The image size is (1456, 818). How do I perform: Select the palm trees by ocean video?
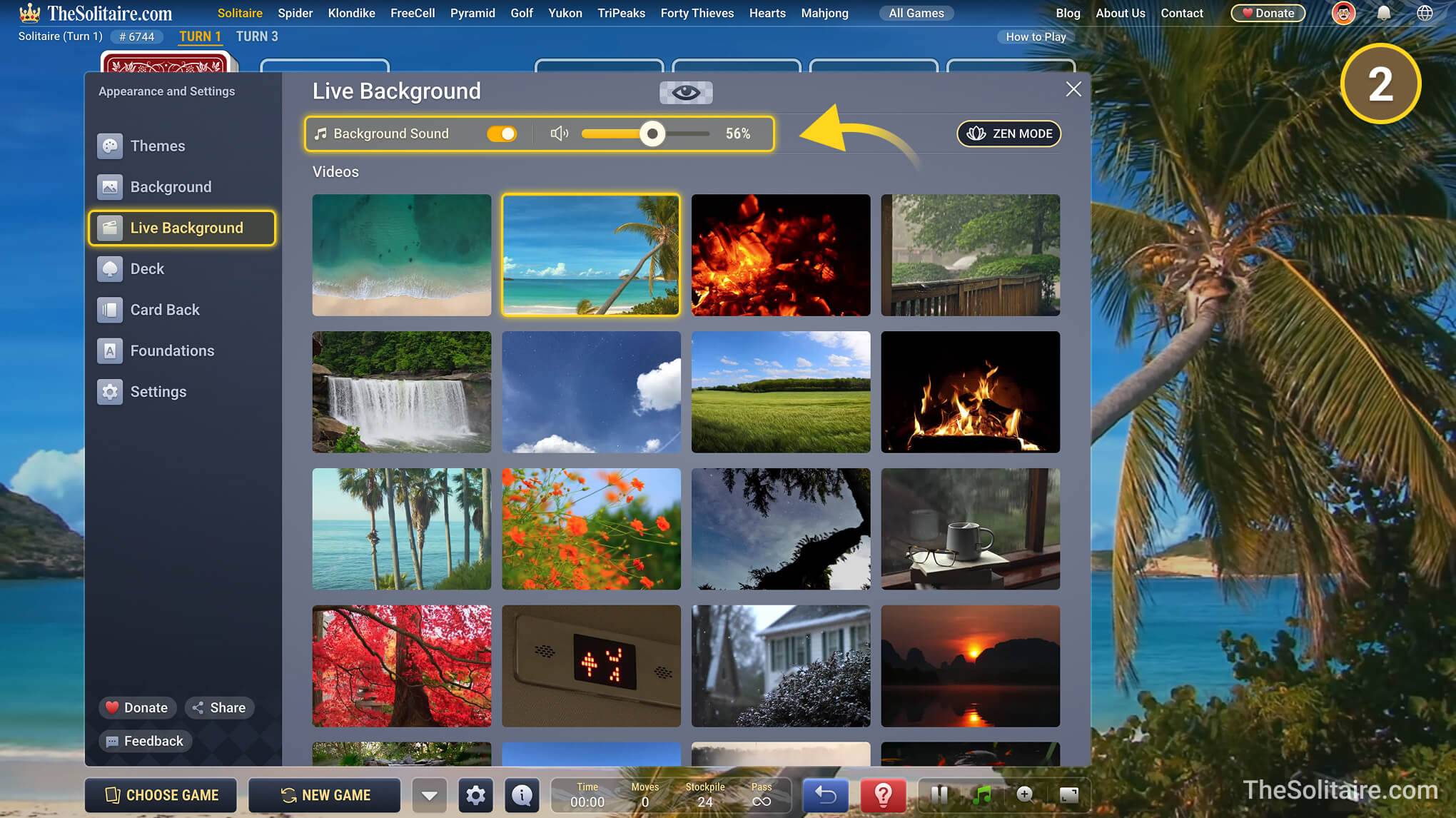402,529
